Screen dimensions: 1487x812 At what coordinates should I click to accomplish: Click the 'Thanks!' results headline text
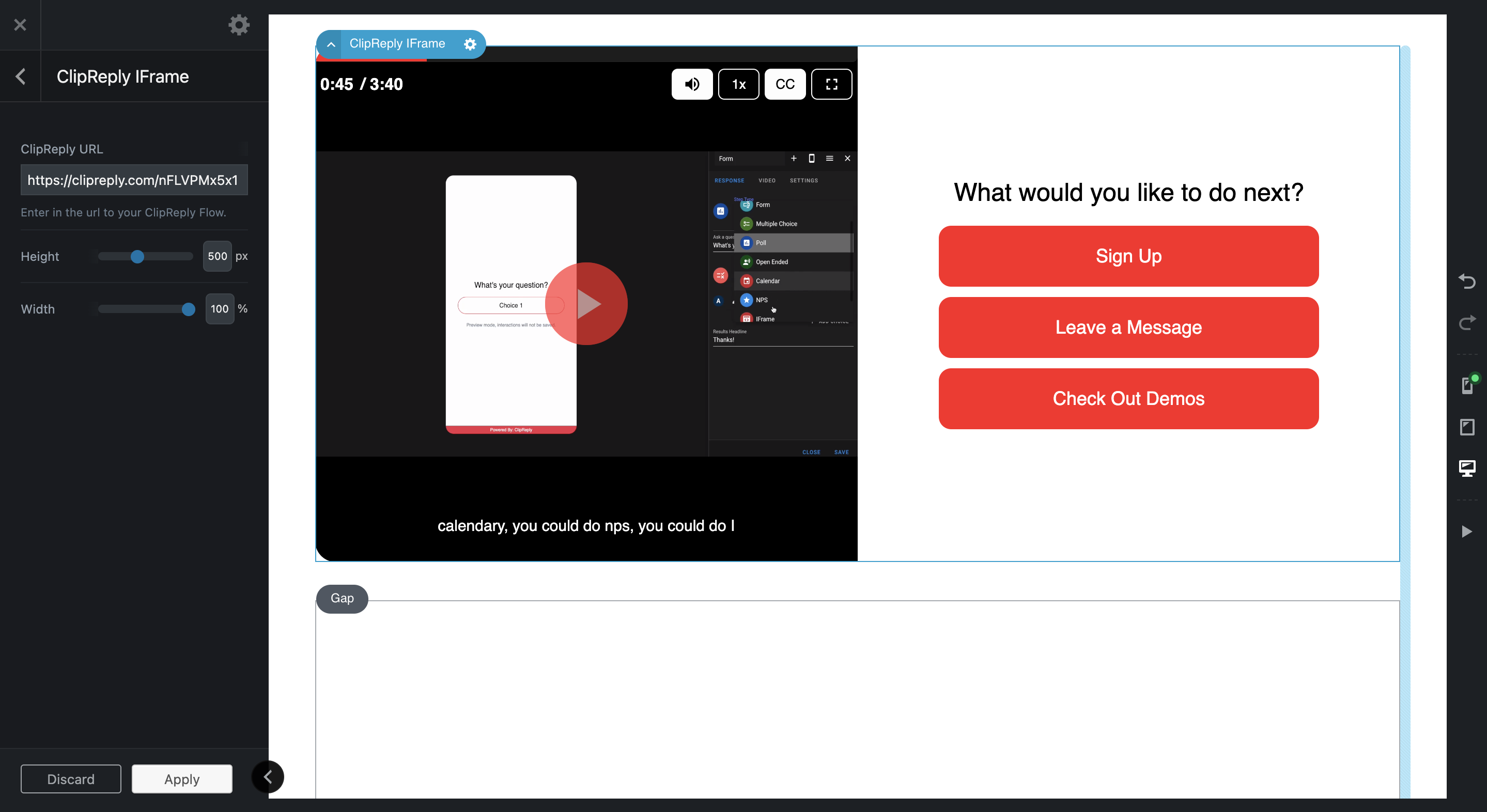[x=723, y=340]
